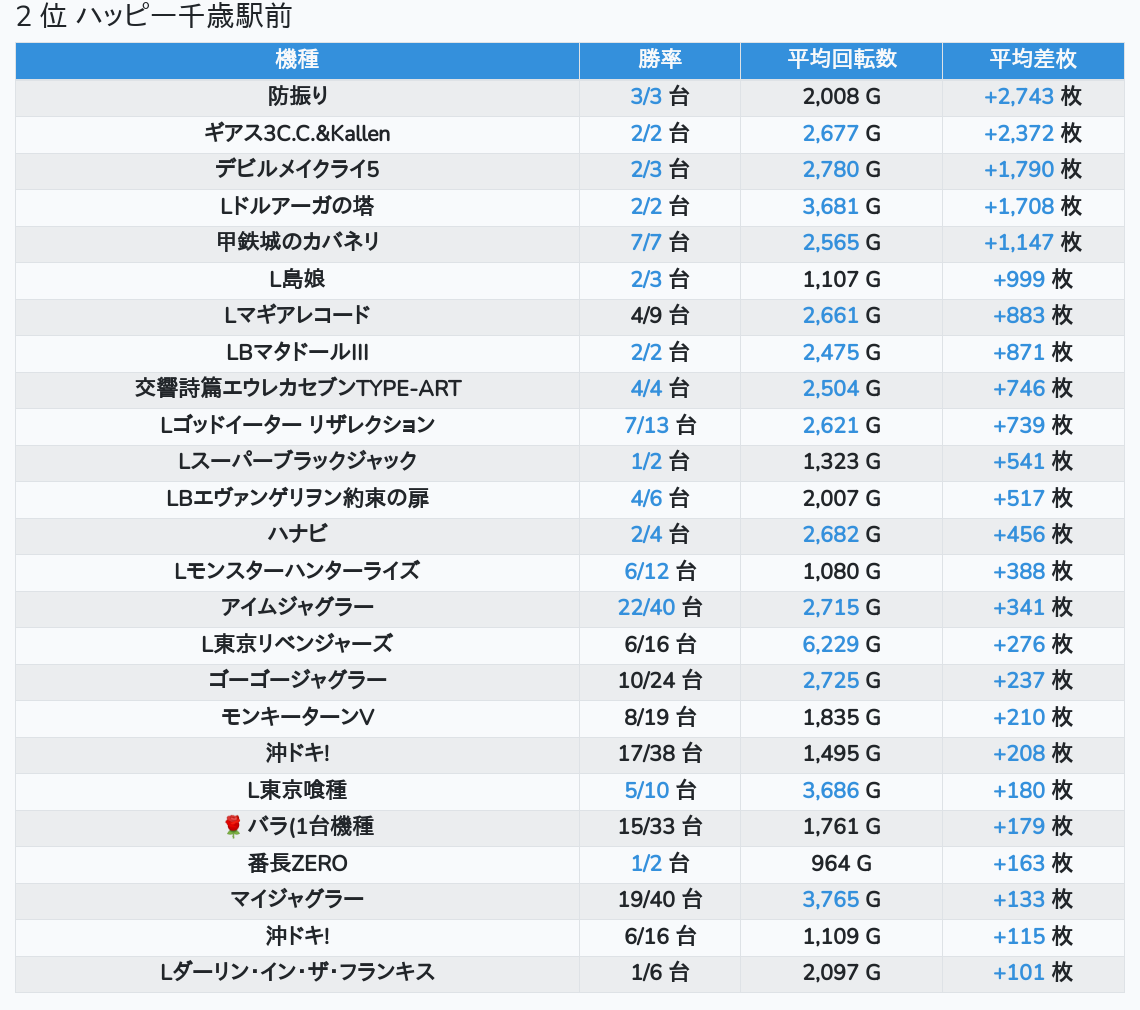Select 甲鉄城のカバネリ machine name

297,242
